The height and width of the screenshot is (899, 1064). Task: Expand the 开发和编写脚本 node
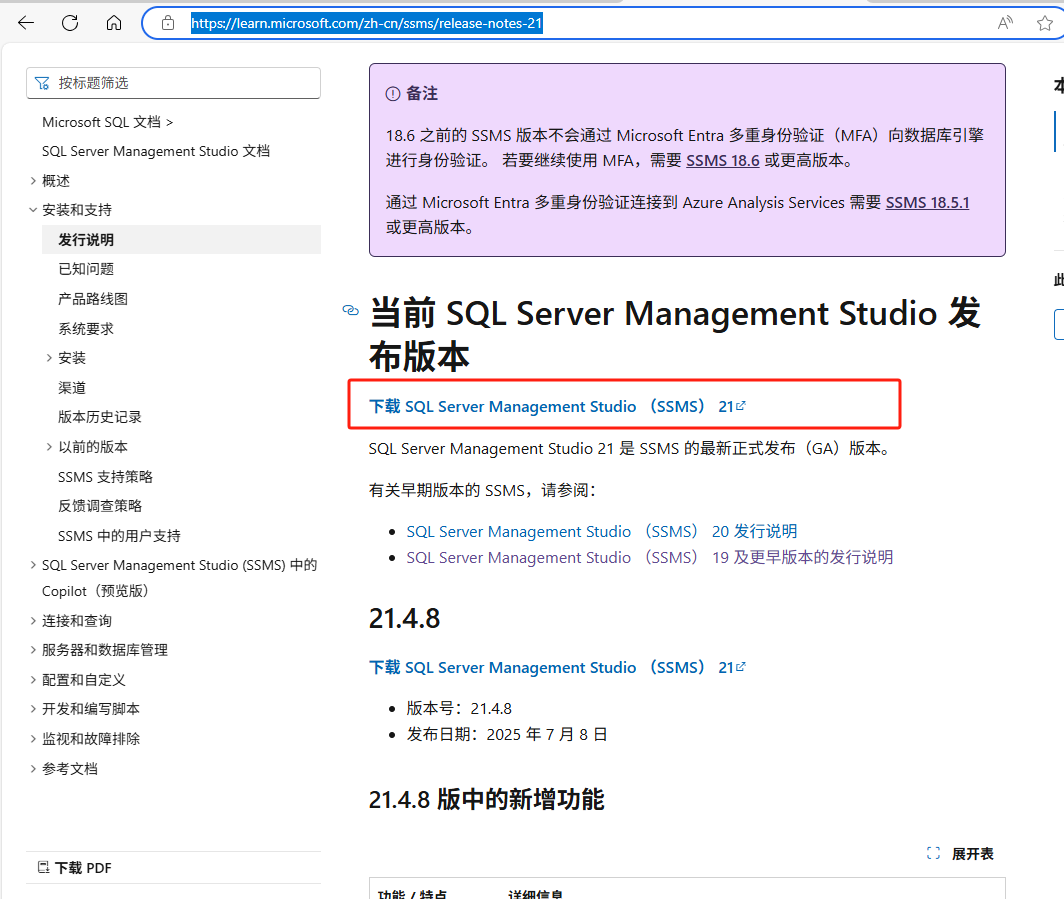pos(33,708)
